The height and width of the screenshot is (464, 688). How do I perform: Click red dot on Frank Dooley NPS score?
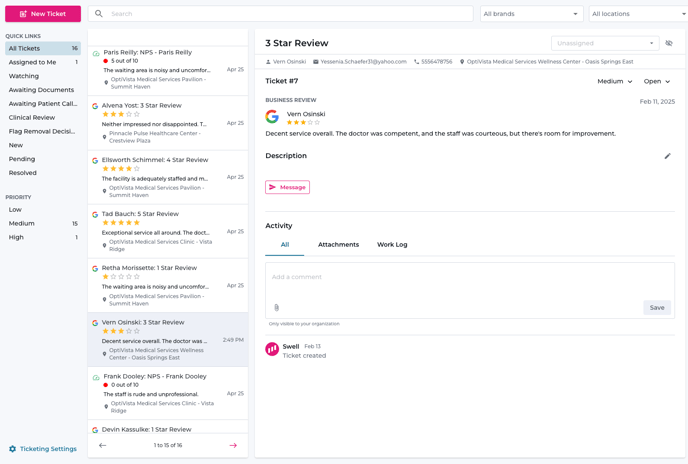tap(105, 385)
